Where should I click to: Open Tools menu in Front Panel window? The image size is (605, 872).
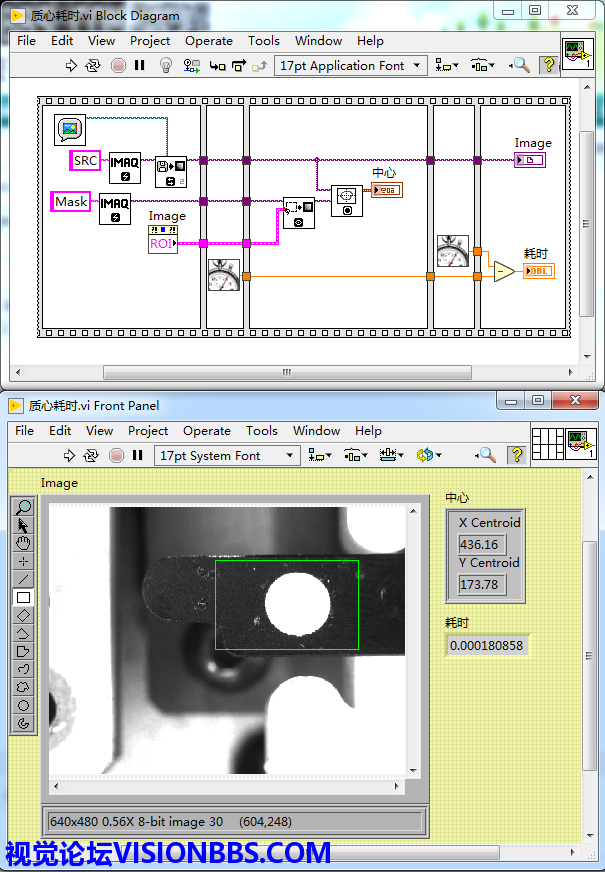coord(262,431)
